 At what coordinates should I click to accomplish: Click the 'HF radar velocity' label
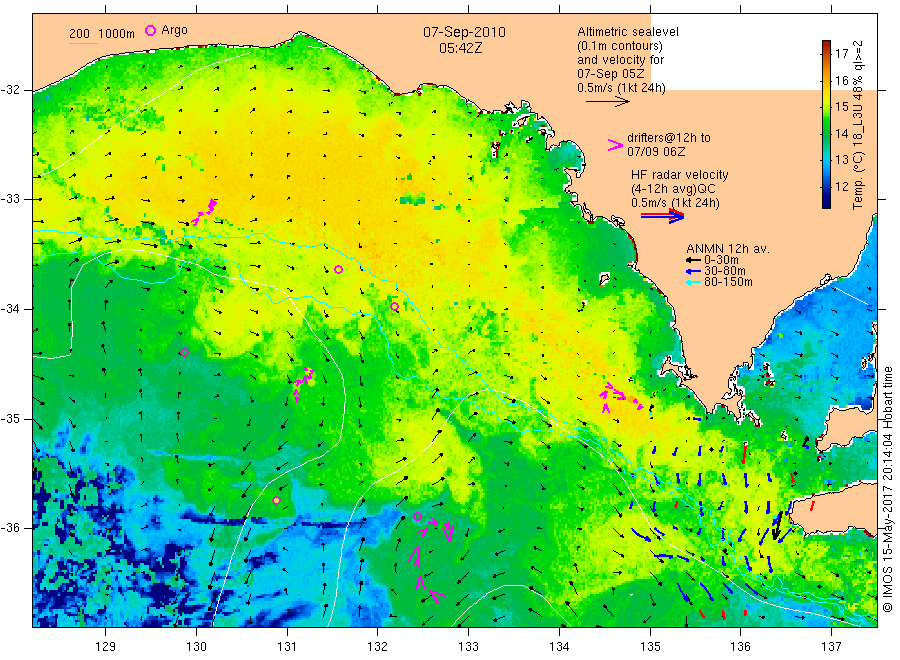pos(680,175)
